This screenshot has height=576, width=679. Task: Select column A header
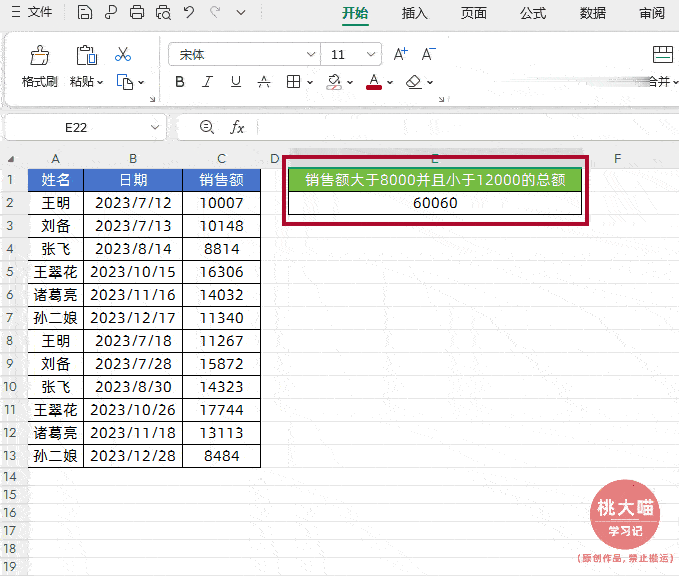click(55, 159)
